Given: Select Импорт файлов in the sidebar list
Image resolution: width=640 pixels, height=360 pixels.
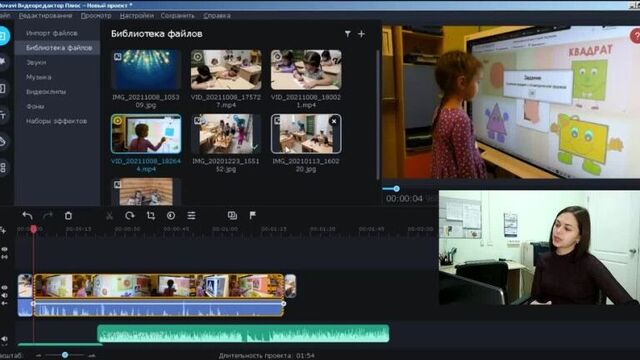Looking at the screenshot, I should click(x=51, y=33).
